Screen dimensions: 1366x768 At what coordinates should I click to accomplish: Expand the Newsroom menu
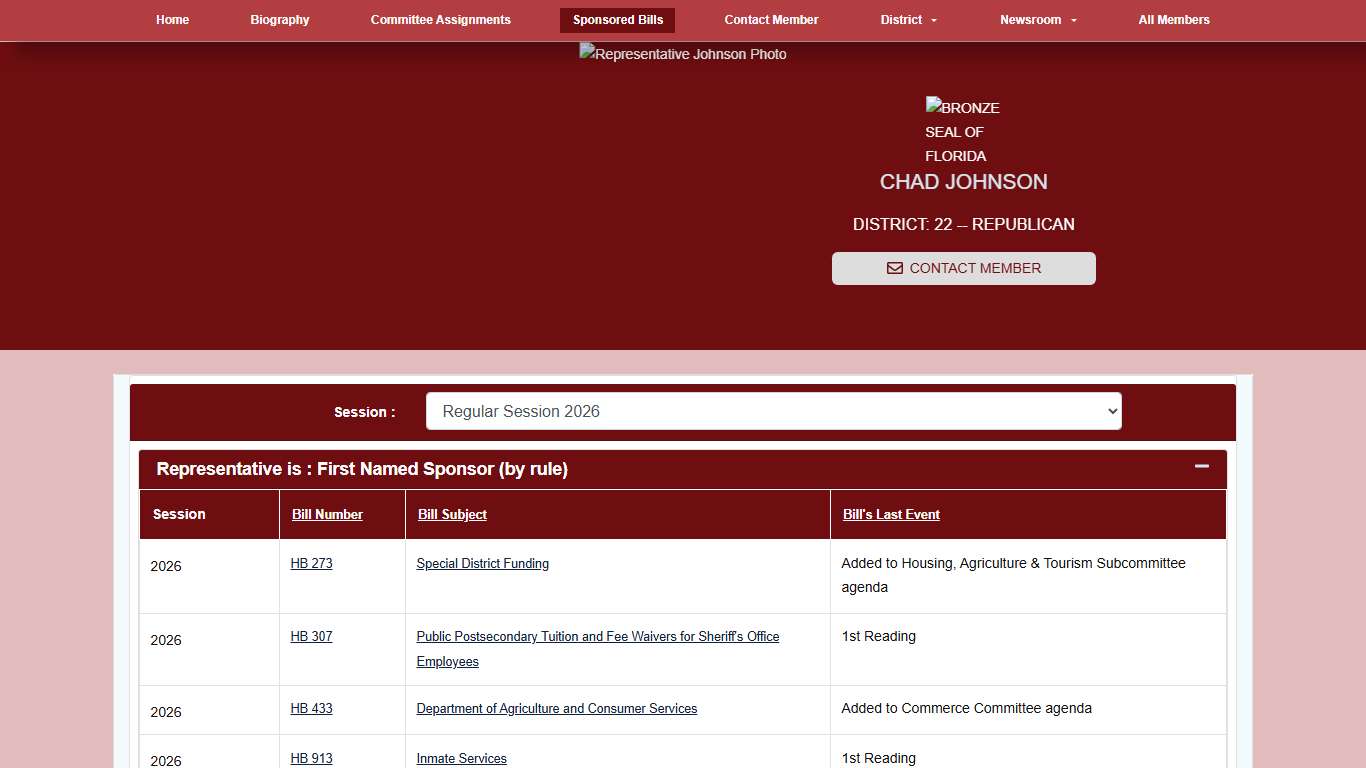pos(1031,20)
